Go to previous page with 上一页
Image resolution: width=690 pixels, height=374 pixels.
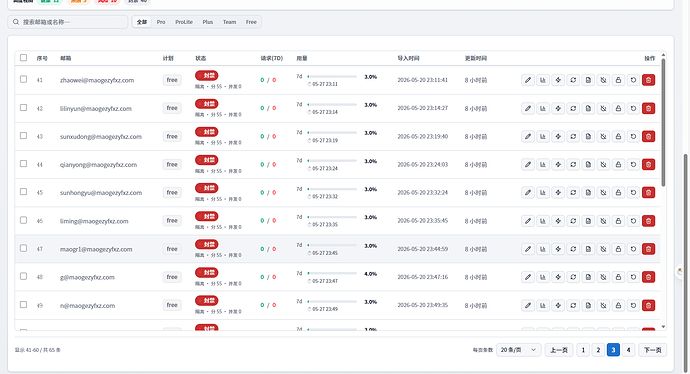coord(559,350)
